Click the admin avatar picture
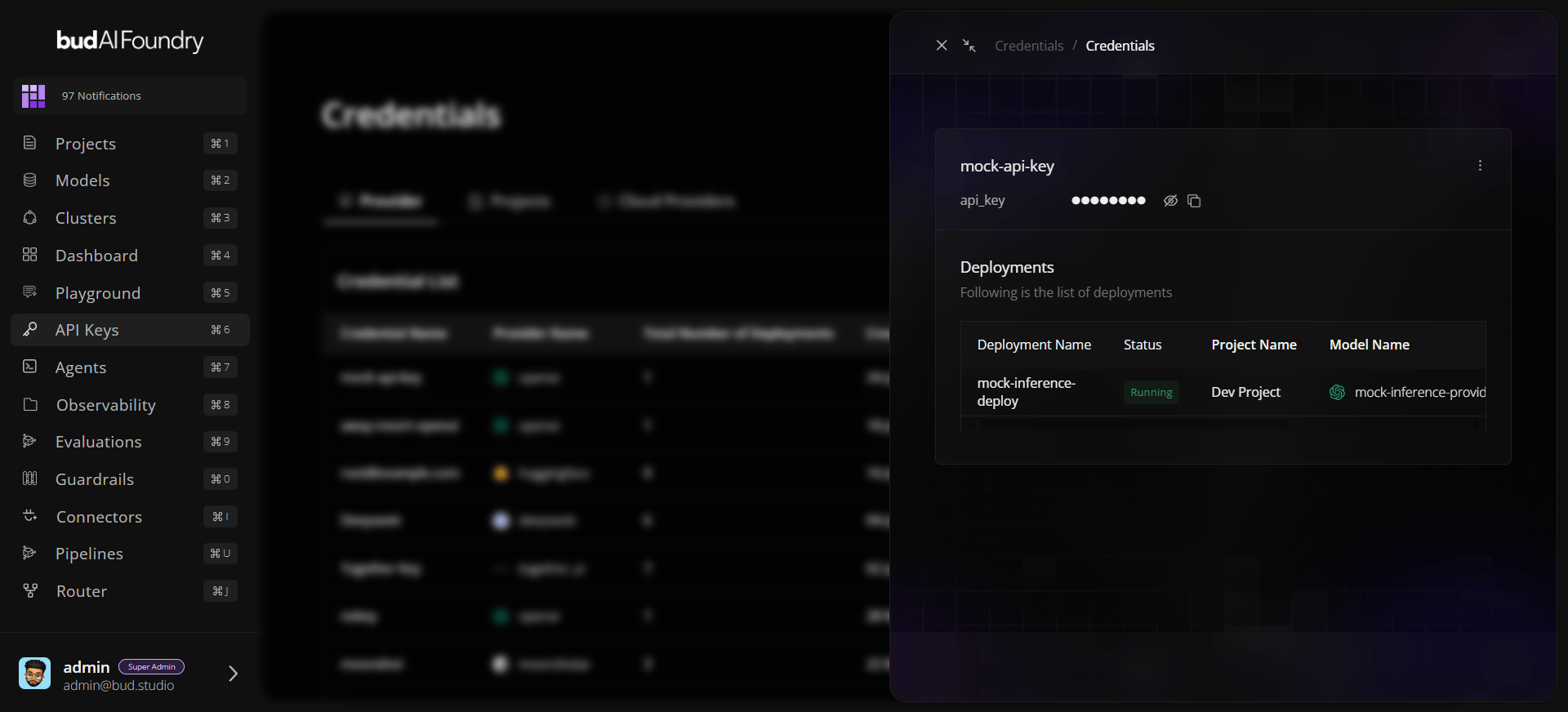The width and height of the screenshot is (1568, 712). click(34, 674)
